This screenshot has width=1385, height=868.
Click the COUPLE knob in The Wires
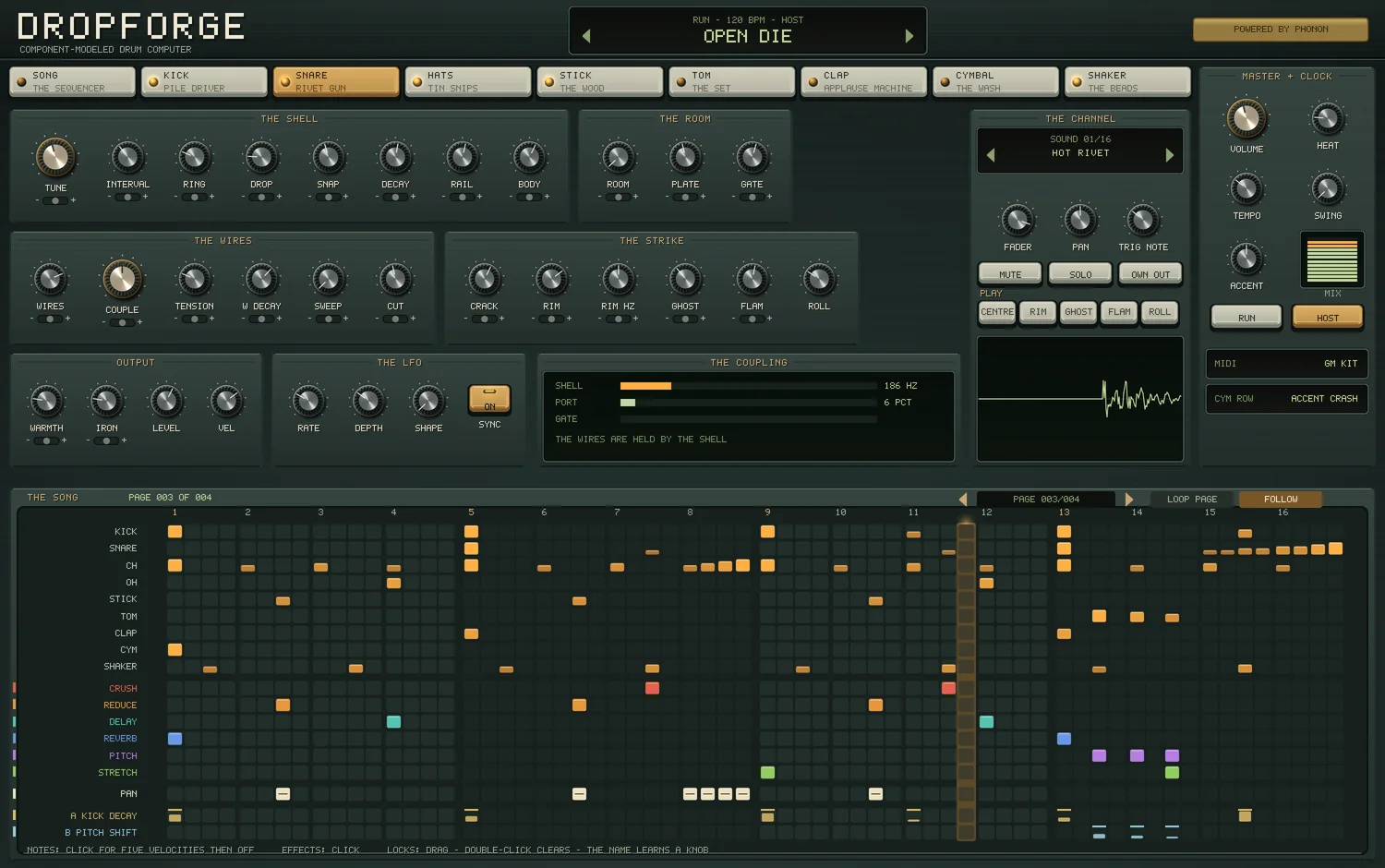coord(122,278)
